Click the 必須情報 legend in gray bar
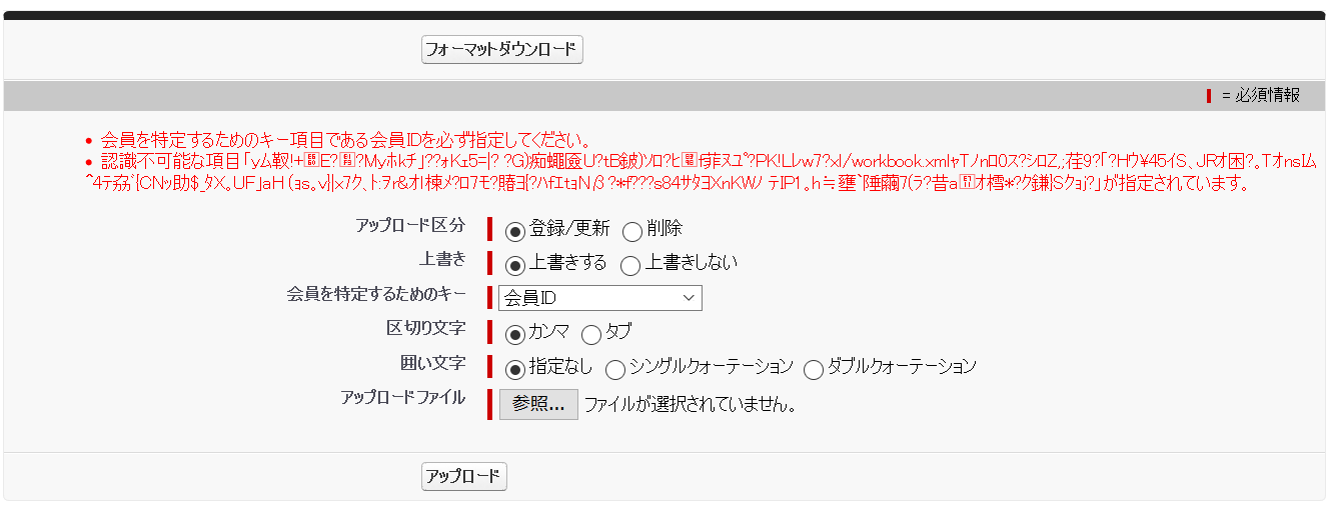Viewport: 1334px width, 508px height. pyautogui.click(x=1266, y=95)
